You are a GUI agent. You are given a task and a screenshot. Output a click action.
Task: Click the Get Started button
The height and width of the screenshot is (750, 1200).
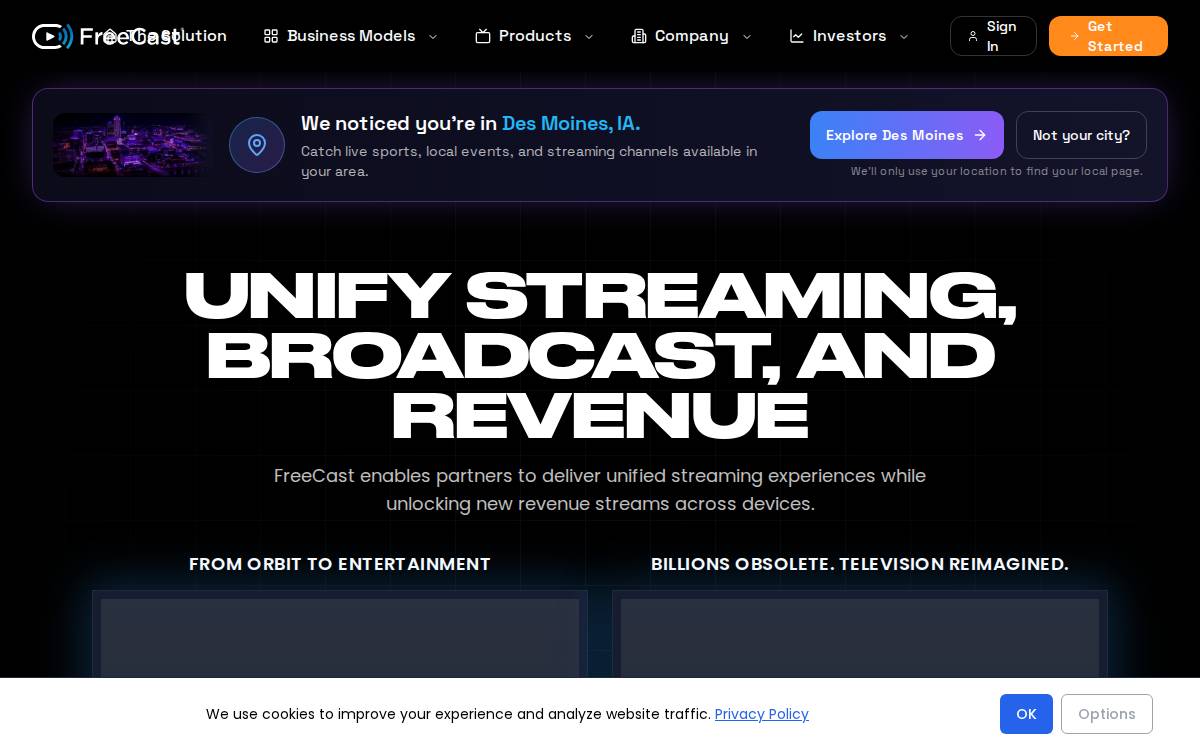coord(1108,36)
